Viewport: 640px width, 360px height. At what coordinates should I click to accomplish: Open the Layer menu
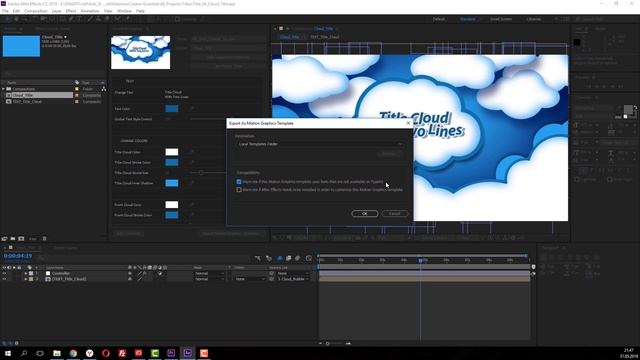click(x=56, y=11)
